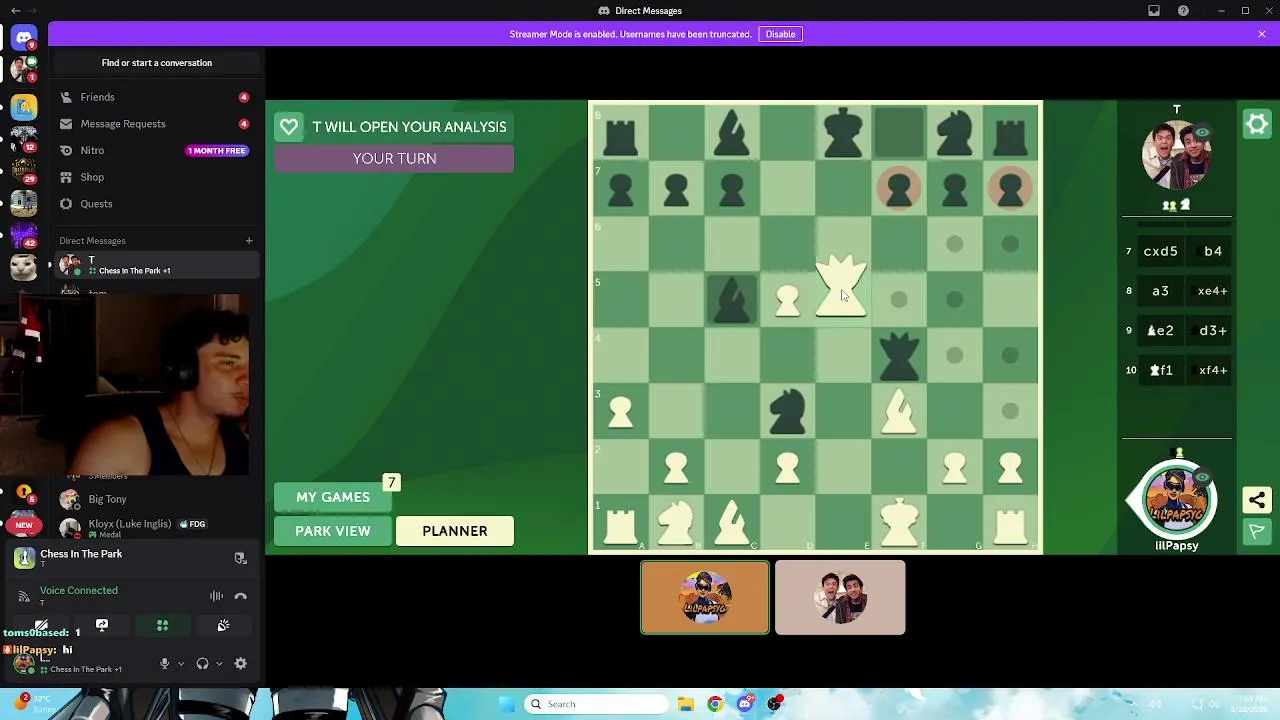Click lilPapsy's avatar in side panel
Screen dimensions: 1280x720
[1176, 500]
